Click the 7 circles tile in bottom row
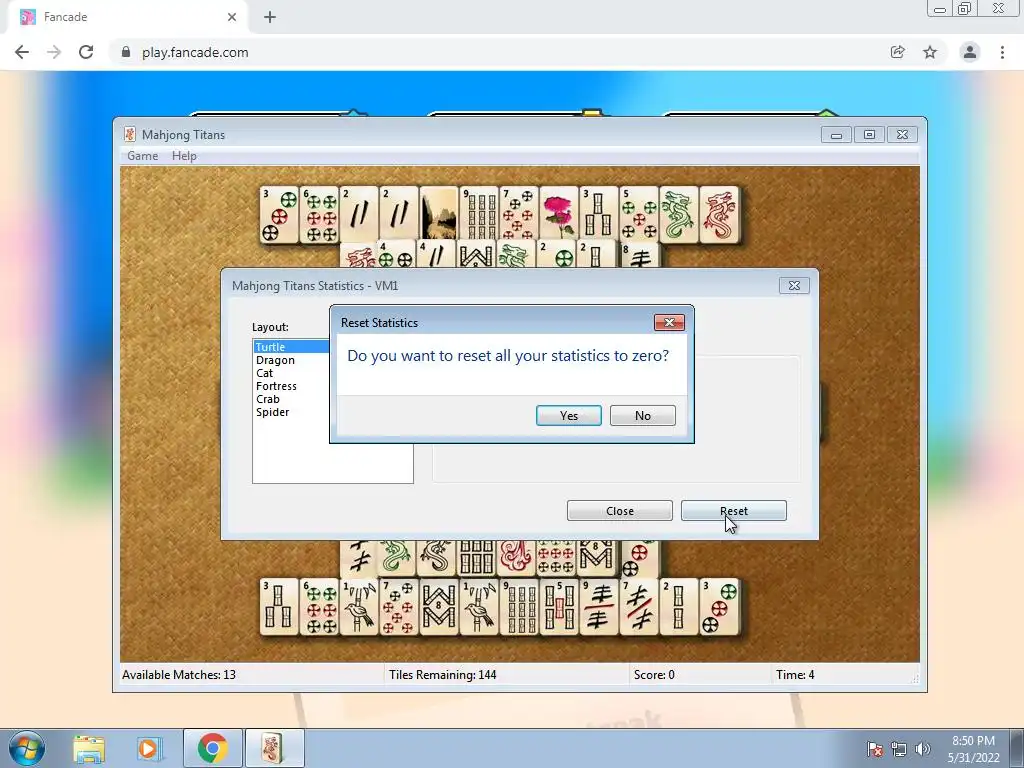 pos(398,607)
